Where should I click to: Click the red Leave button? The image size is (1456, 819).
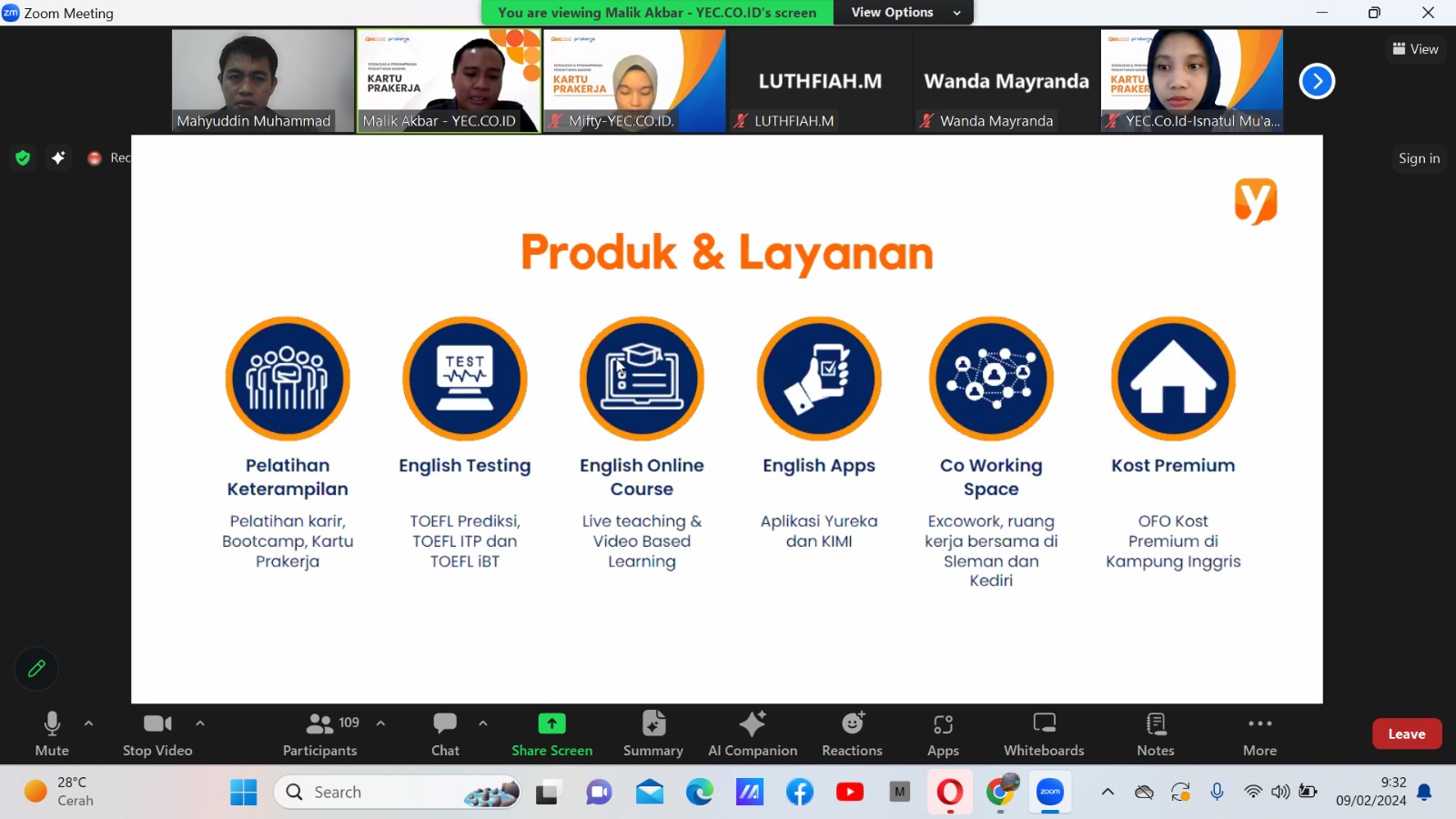(1407, 734)
